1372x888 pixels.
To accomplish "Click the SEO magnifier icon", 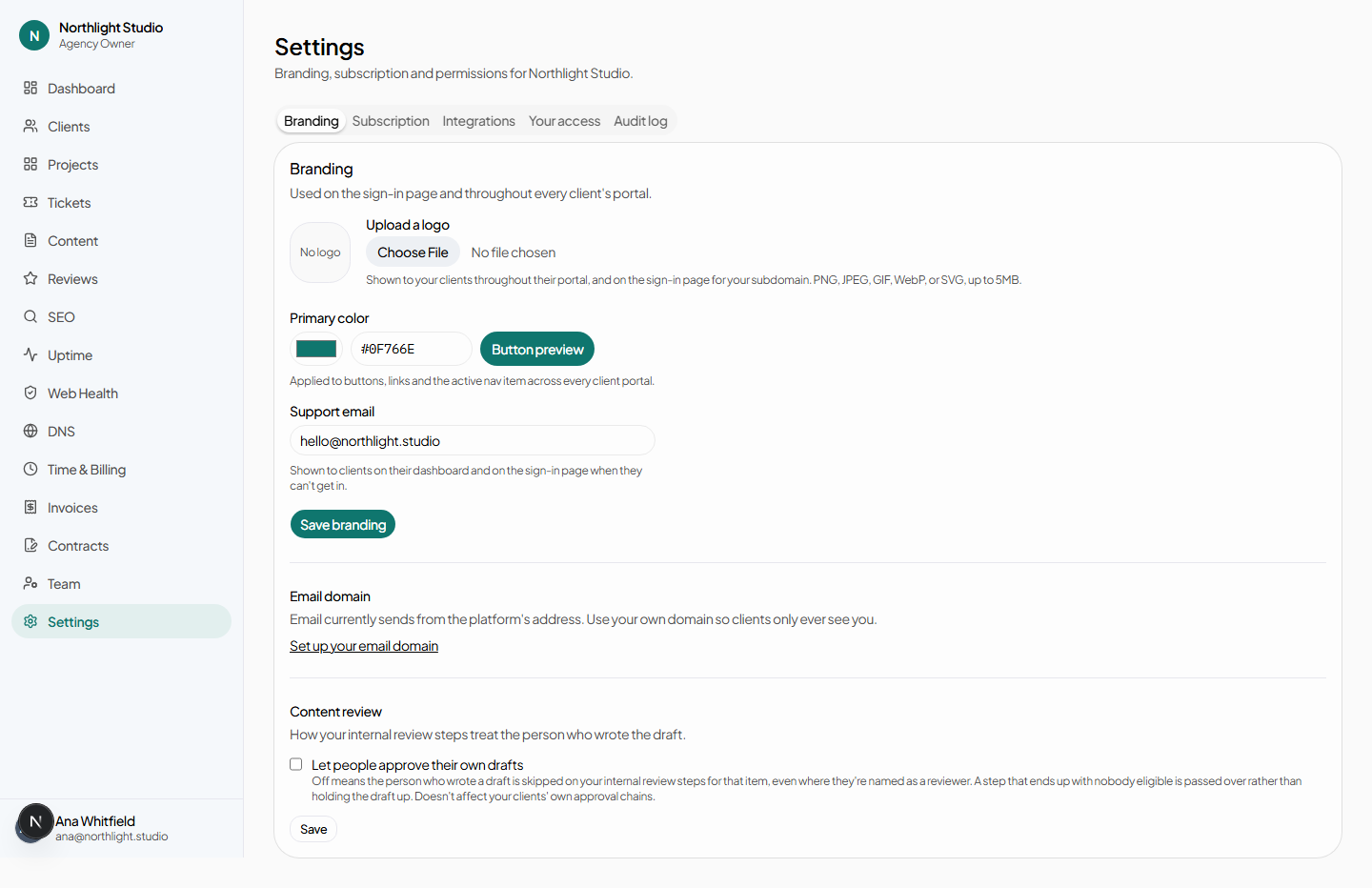I will point(30,316).
